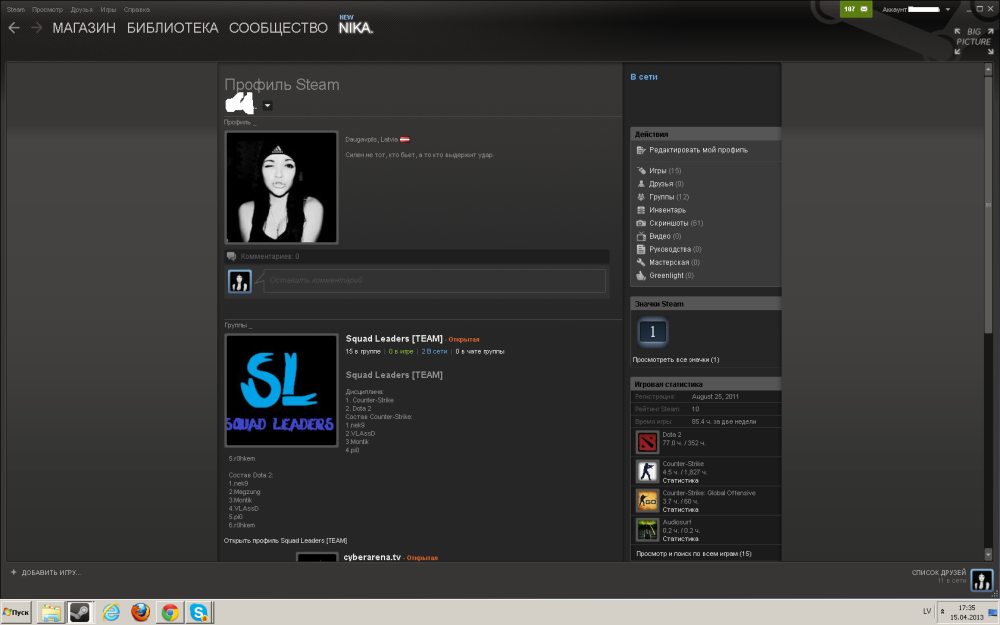Open Skype from the taskbar
The image size is (1000, 625).
coord(199,613)
